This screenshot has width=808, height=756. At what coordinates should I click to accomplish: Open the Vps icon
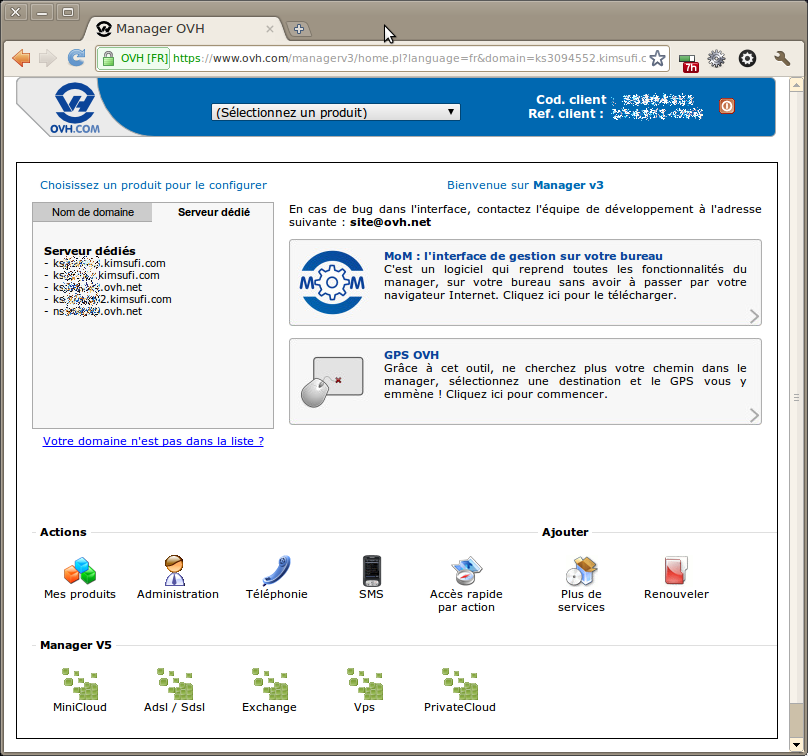(x=364, y=684)
